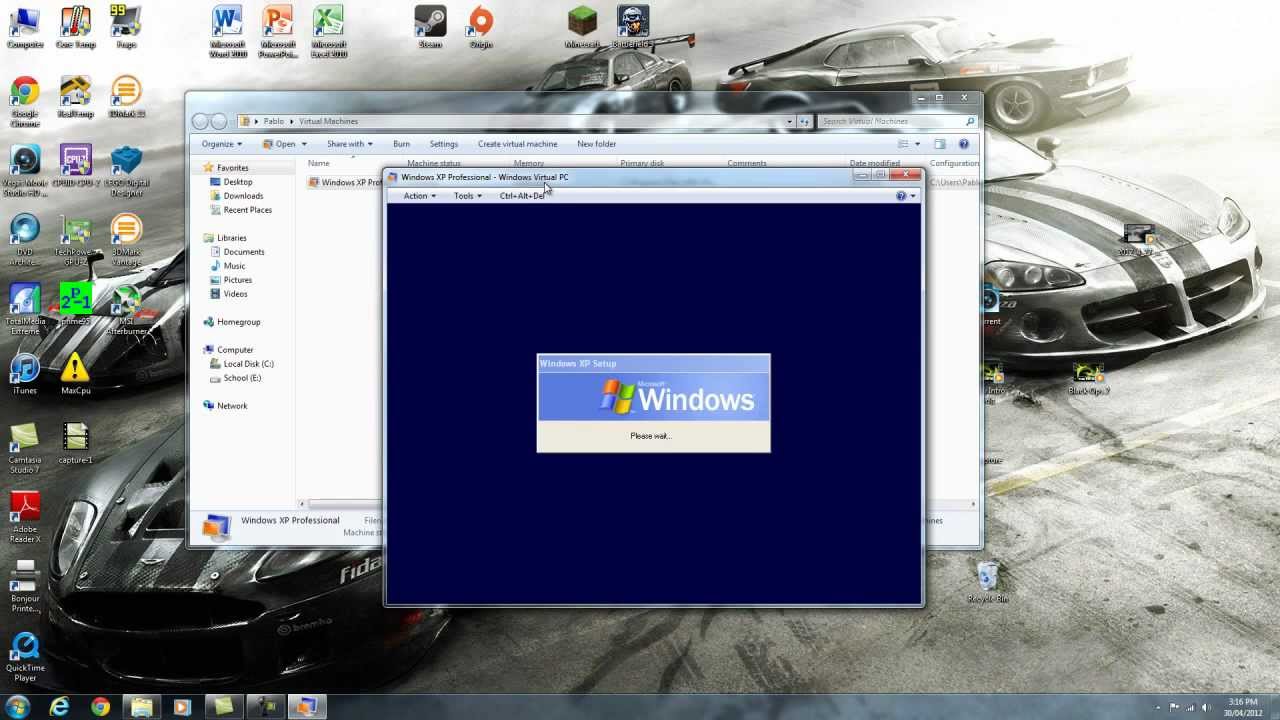The image size is (1280, 720).
Task: Click Create virtual machine
Action: 517,144
